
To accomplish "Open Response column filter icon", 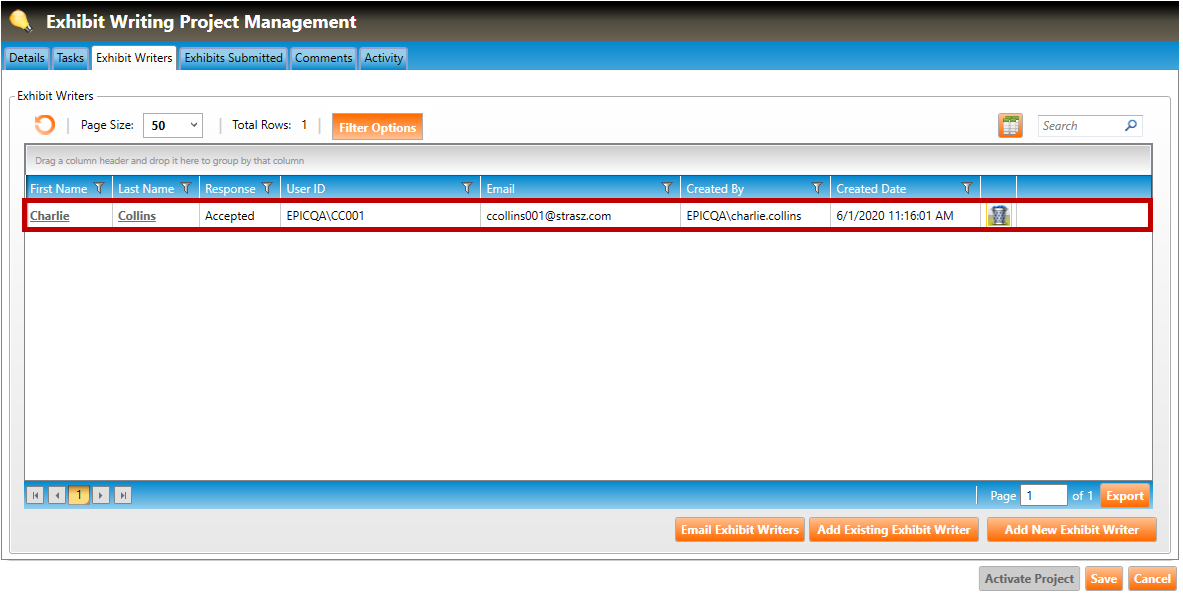I will pyautogui.click(x=267, y=188).
